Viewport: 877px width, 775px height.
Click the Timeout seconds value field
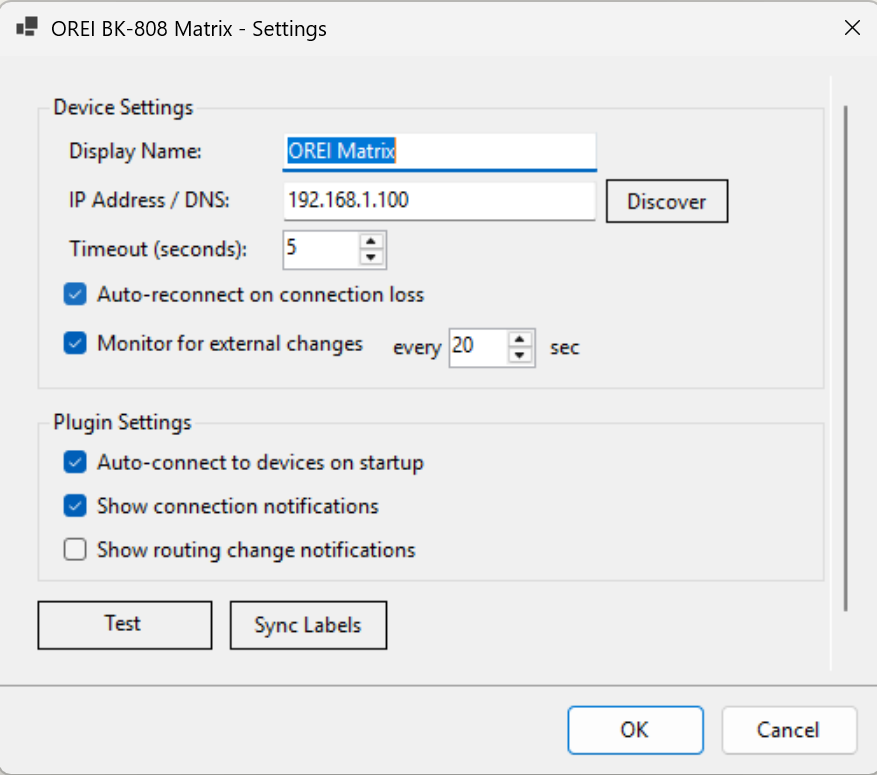click(x=320, y=249)
